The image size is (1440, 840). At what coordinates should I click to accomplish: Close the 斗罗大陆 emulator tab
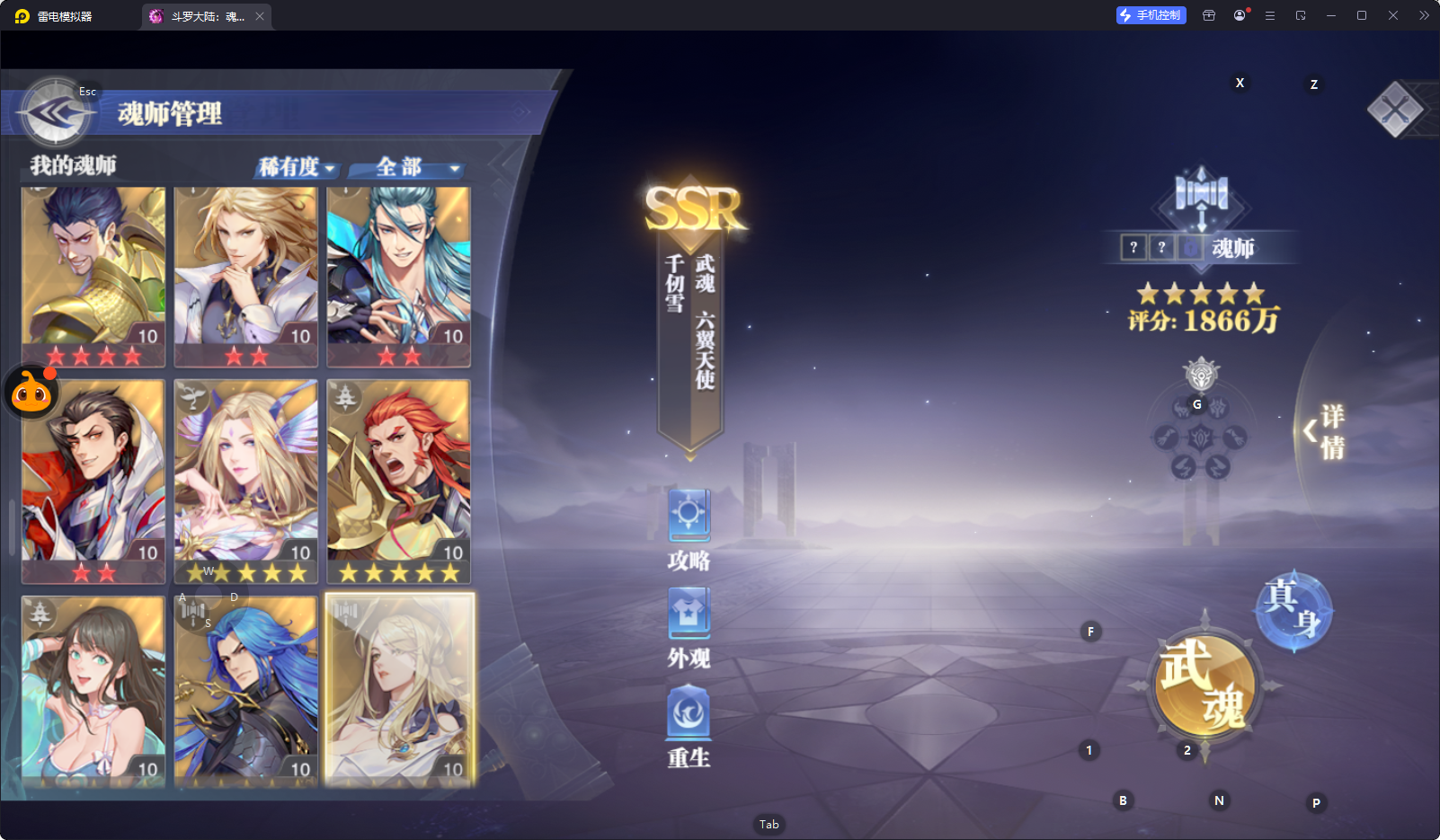(260, 16)
